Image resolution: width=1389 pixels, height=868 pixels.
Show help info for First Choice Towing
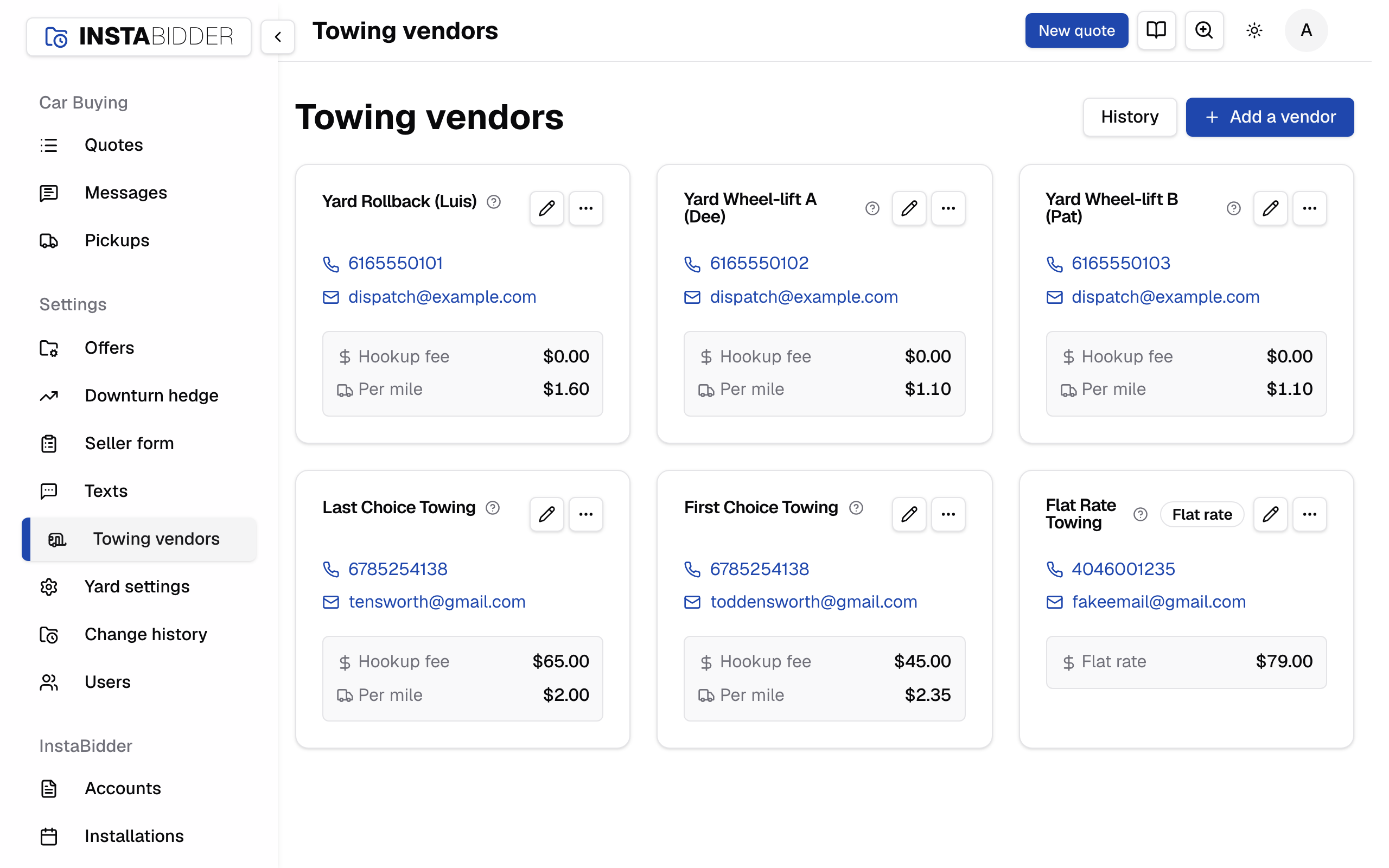point(856,507)
